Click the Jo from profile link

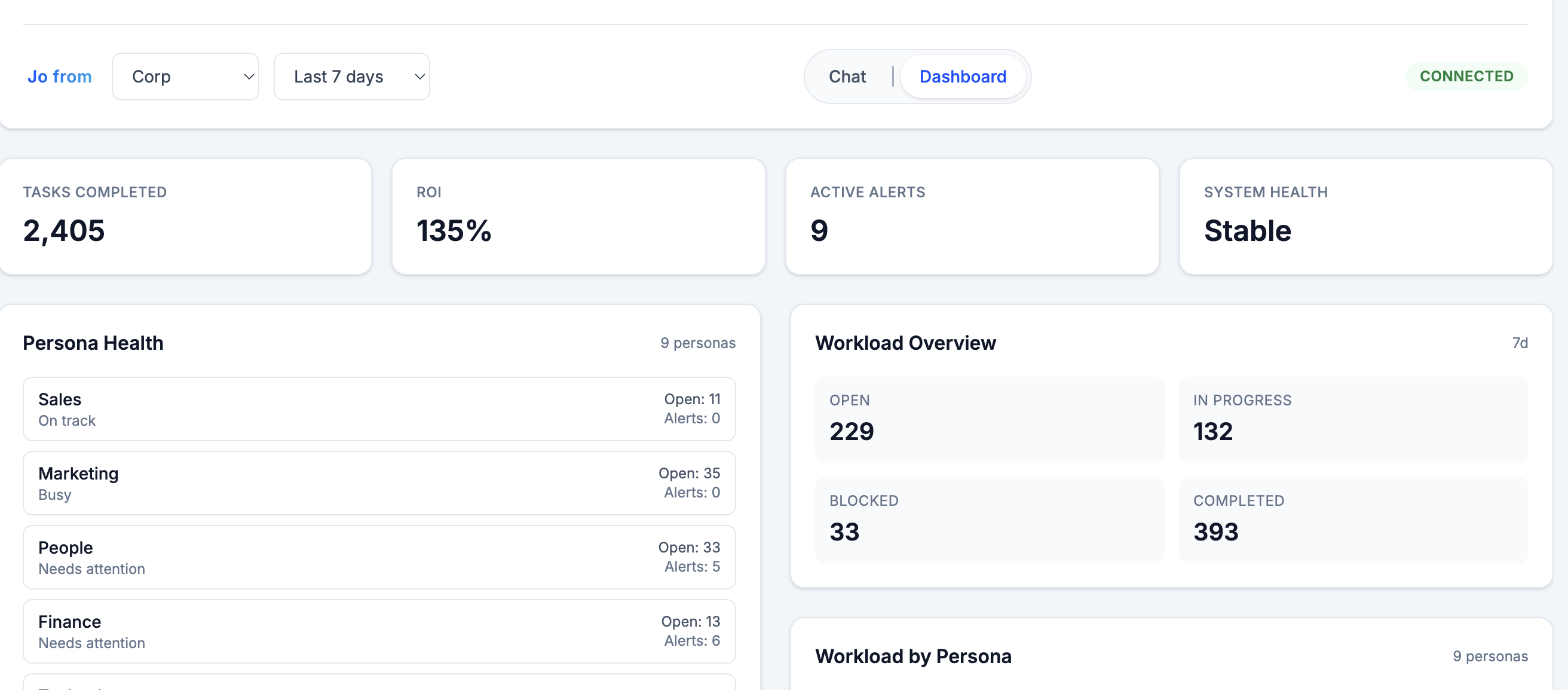pos(60,76)
